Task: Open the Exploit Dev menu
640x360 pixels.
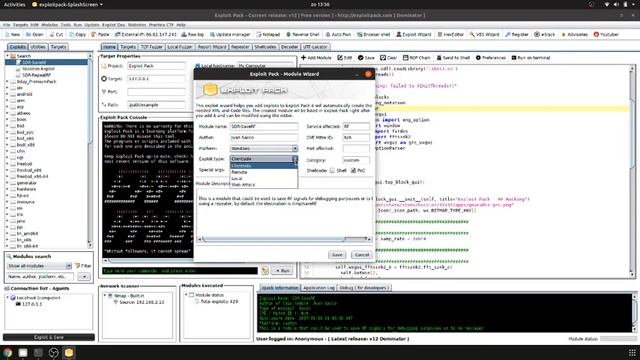Action: [113, 25]
